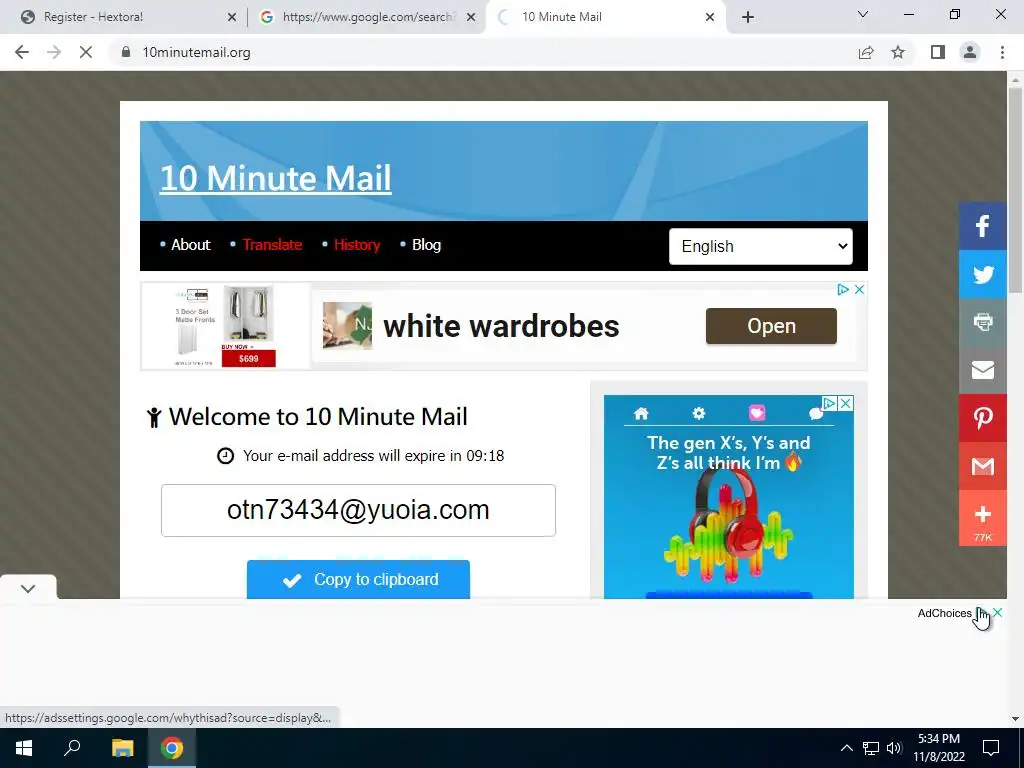Show hidden system tray icons

coord(846,748)
